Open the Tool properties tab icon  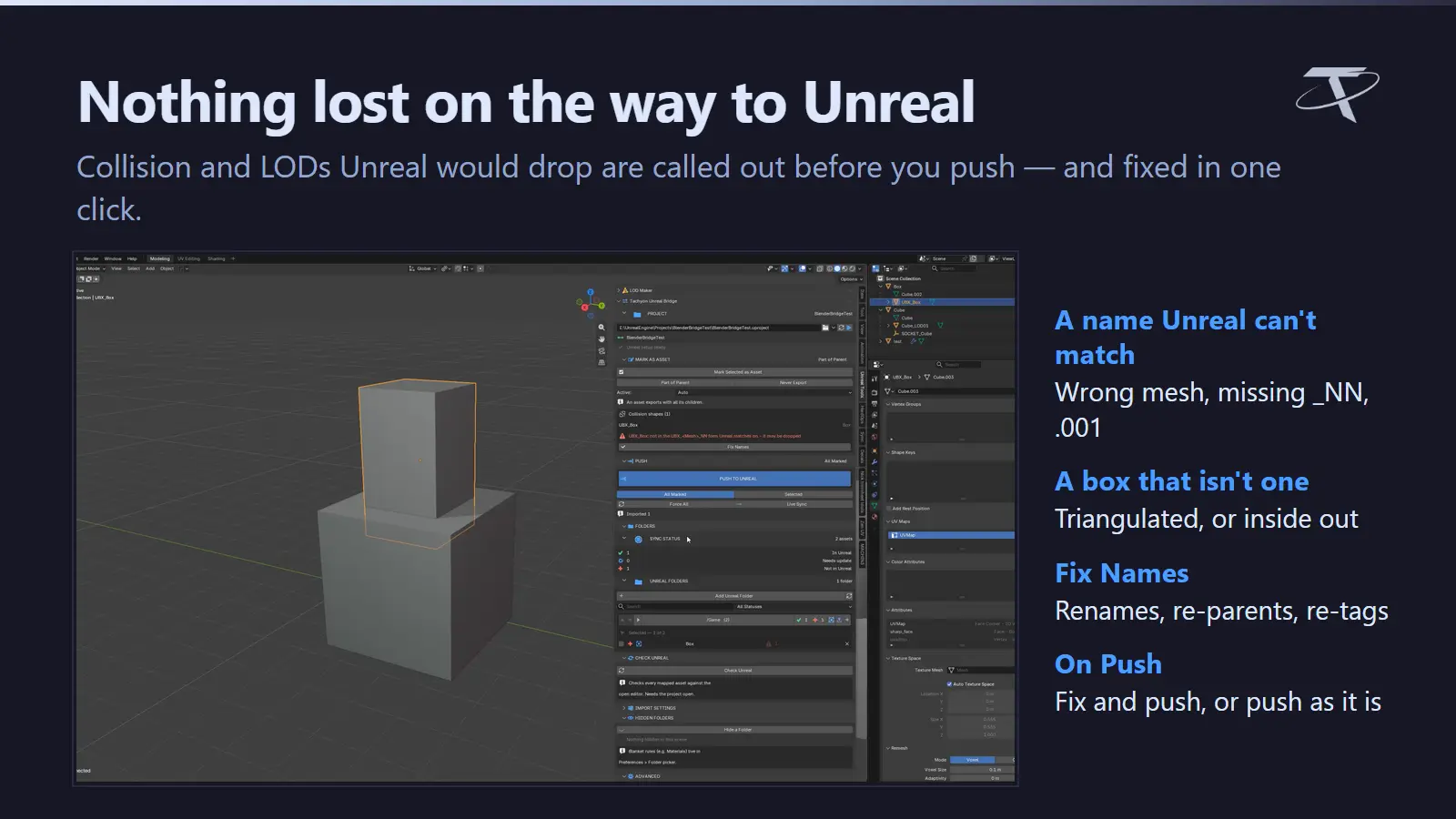(x=875, y=379)
